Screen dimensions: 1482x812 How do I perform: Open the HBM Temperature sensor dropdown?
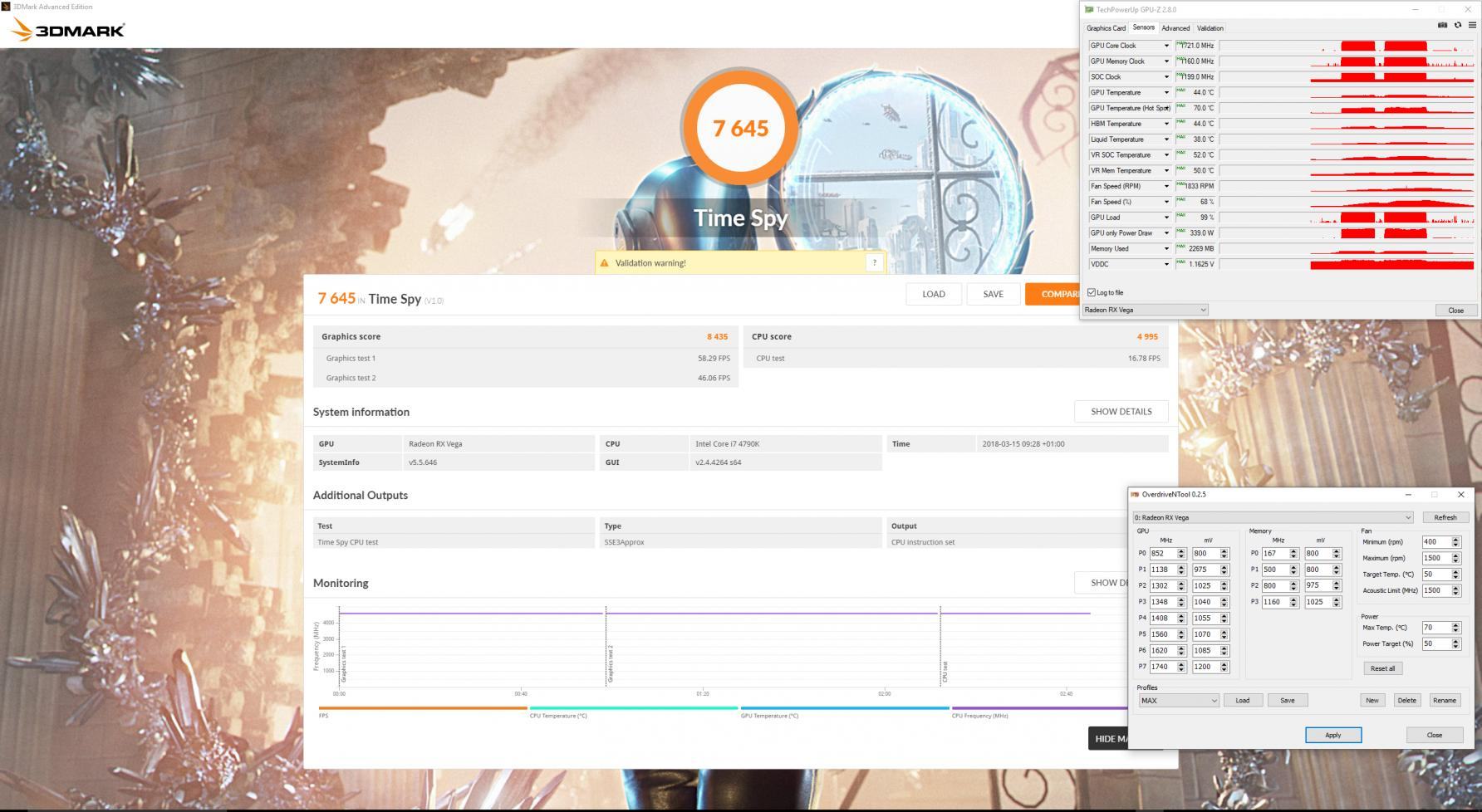[x=1166, y=124]
